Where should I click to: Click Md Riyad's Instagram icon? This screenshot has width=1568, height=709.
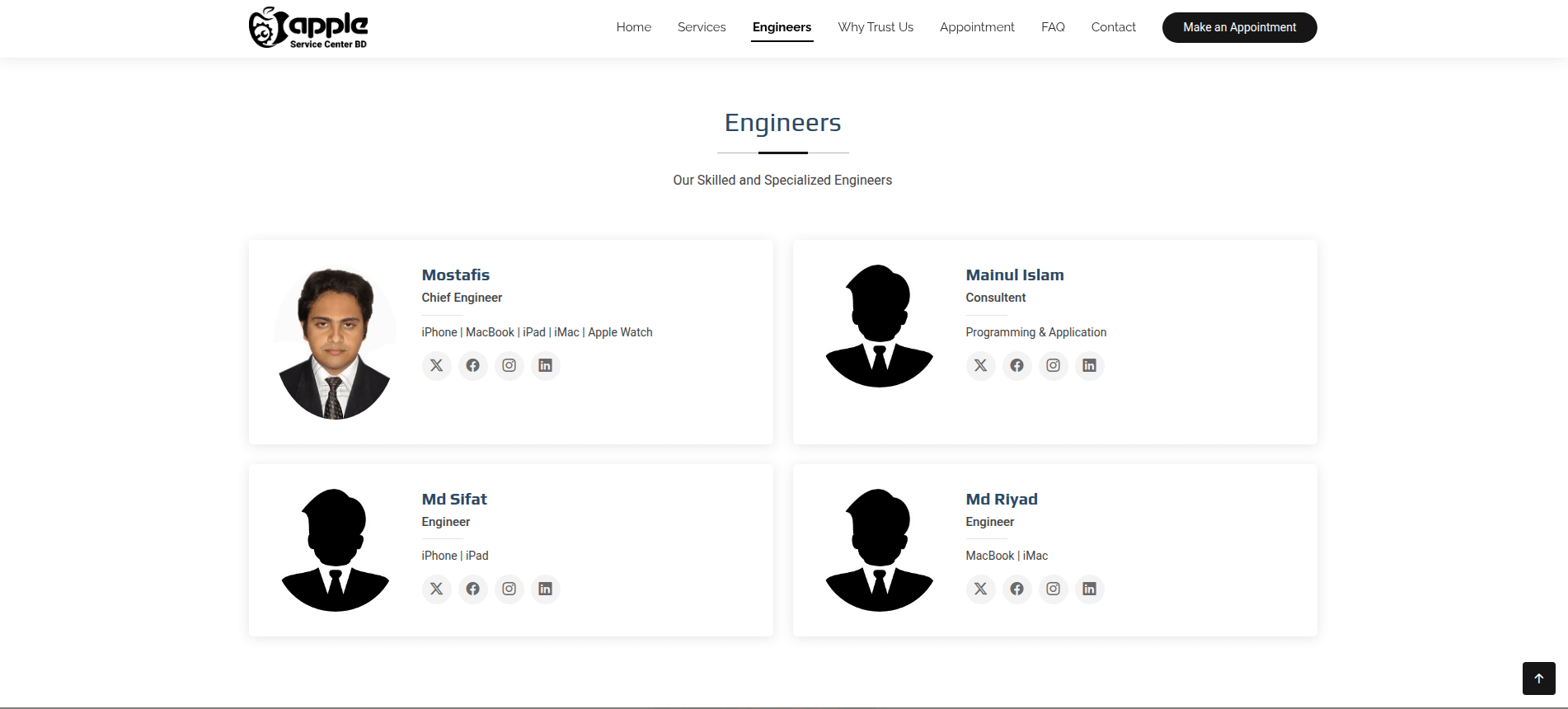(x=1053, y=589)
